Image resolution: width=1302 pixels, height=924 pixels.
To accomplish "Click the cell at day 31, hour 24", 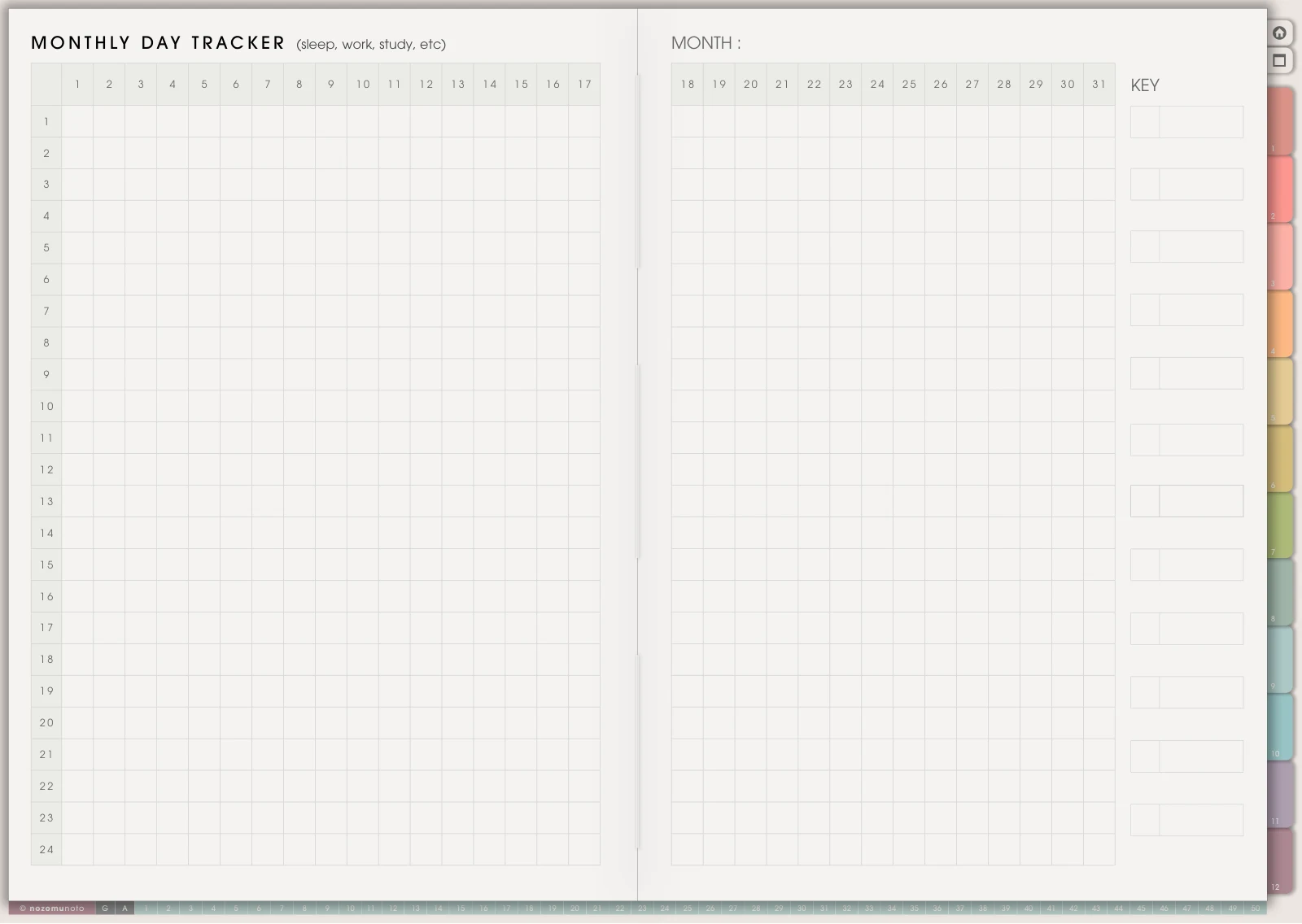I will click(x=1099, y=849).
